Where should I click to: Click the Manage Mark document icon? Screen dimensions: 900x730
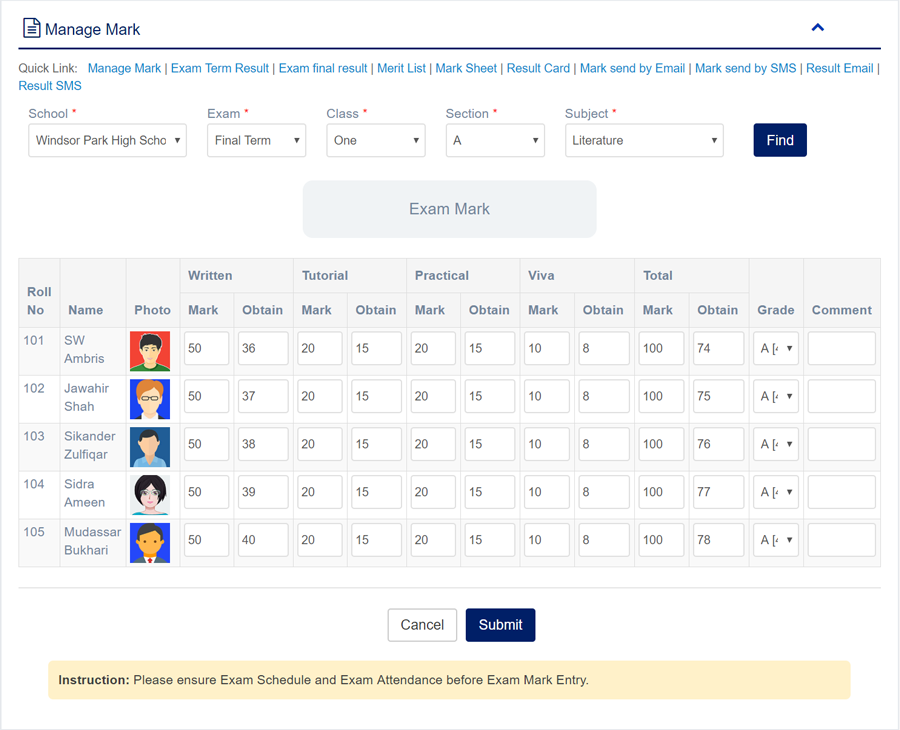[x=31, y=29]
